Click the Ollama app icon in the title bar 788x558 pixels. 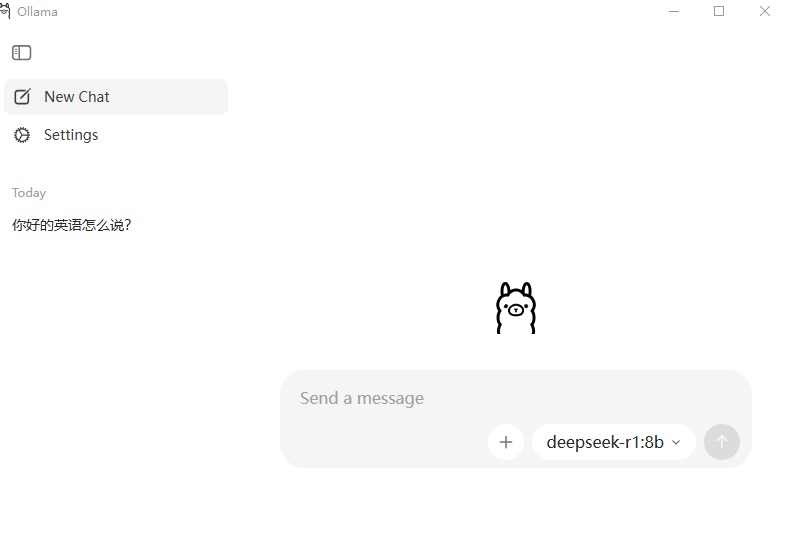click(5, 11)
